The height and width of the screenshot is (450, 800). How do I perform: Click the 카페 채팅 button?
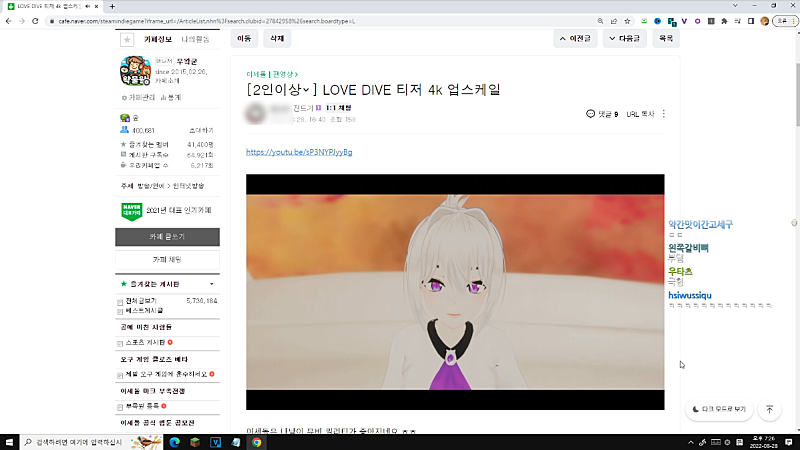[x=167, y=260]
